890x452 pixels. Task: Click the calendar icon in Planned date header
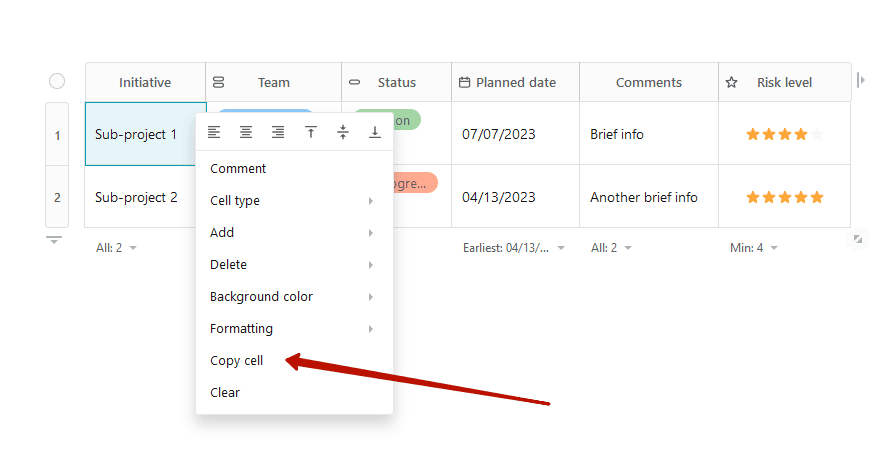[464, 82]
